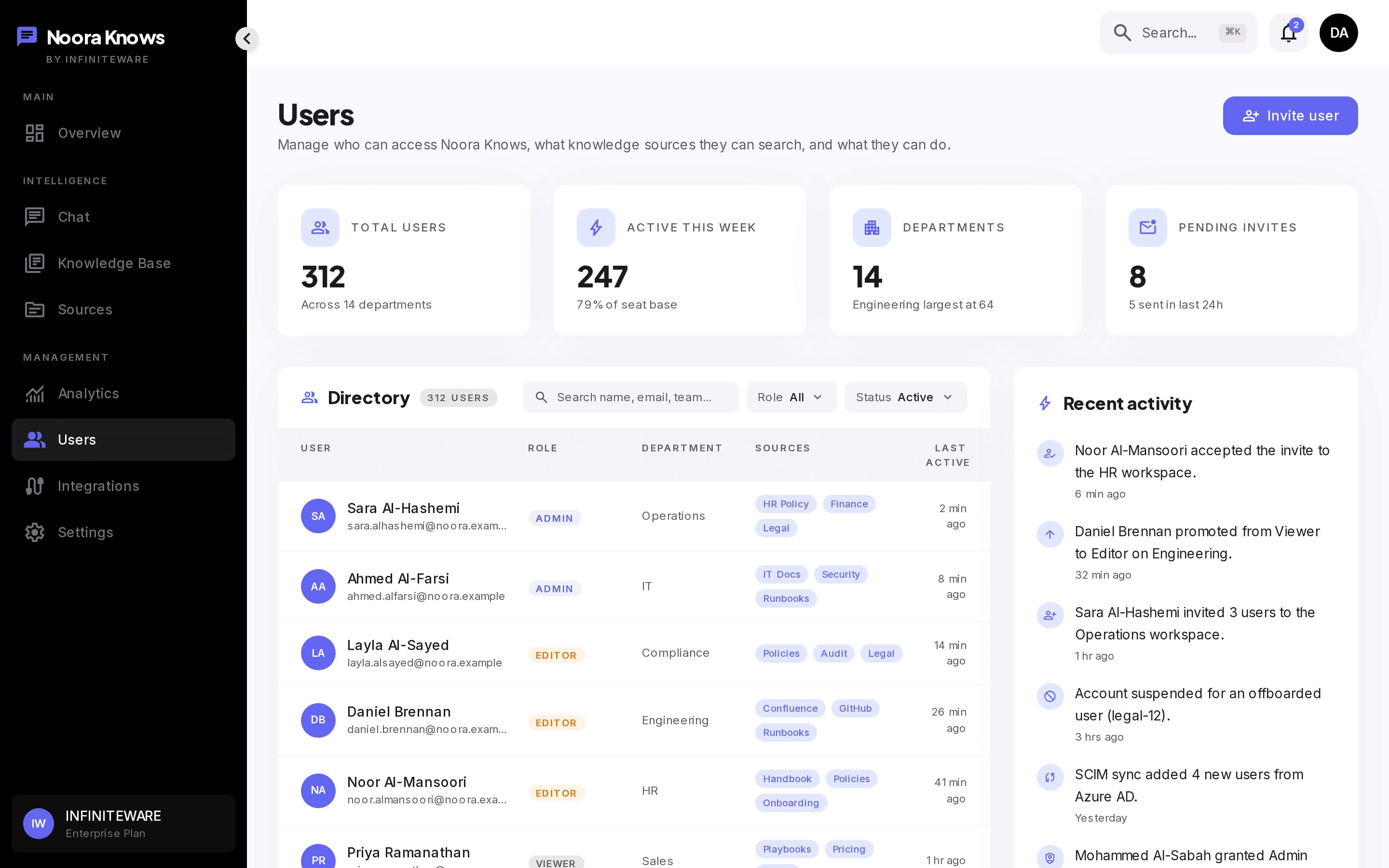Image resolution: width=1389 pixels, height=868 pixels.
Task: Click the Confluence source tag
Action: click(790, 708)
